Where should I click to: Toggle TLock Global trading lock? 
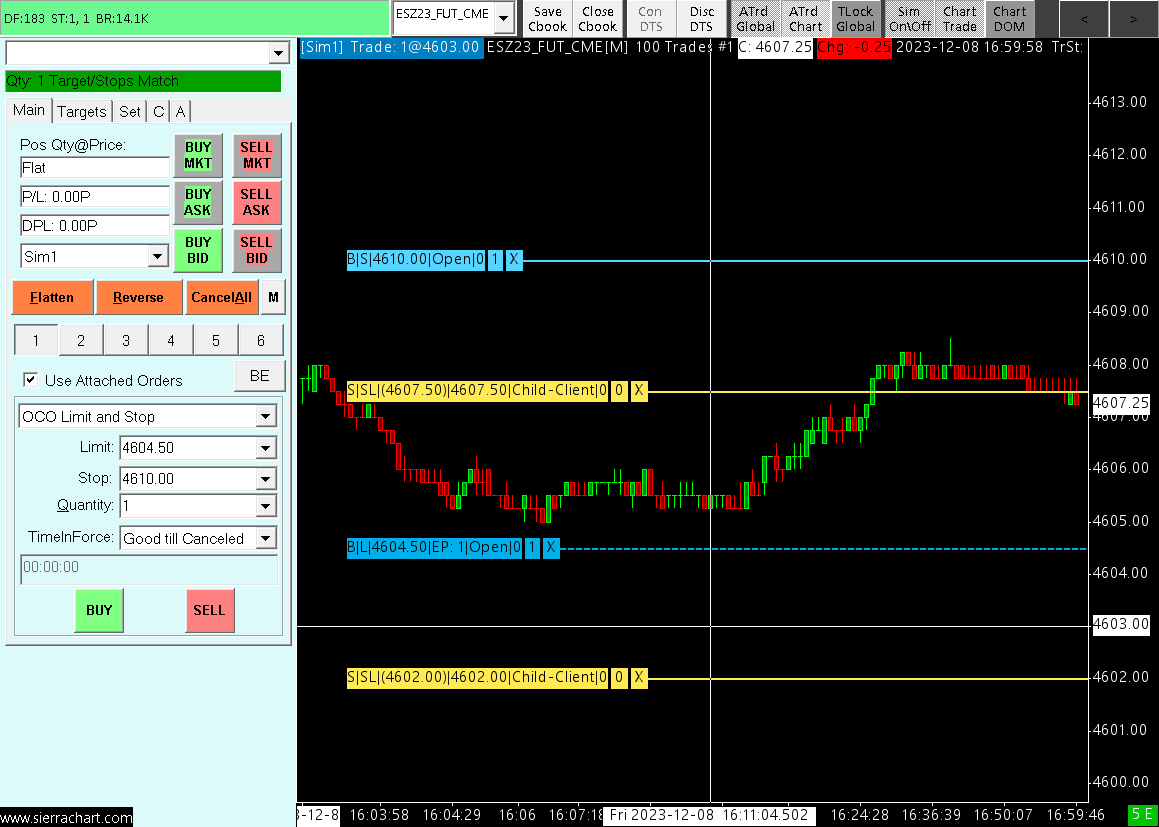pos(855,18)
